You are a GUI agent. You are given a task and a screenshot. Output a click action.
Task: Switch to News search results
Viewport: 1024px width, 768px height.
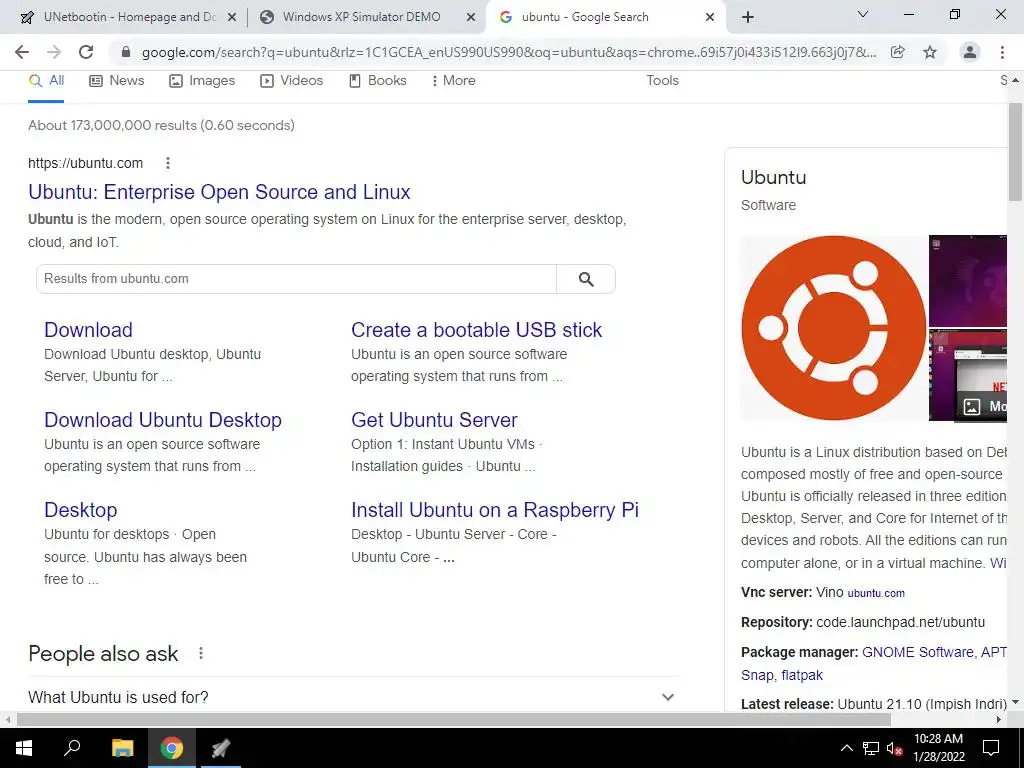point(117,81)
